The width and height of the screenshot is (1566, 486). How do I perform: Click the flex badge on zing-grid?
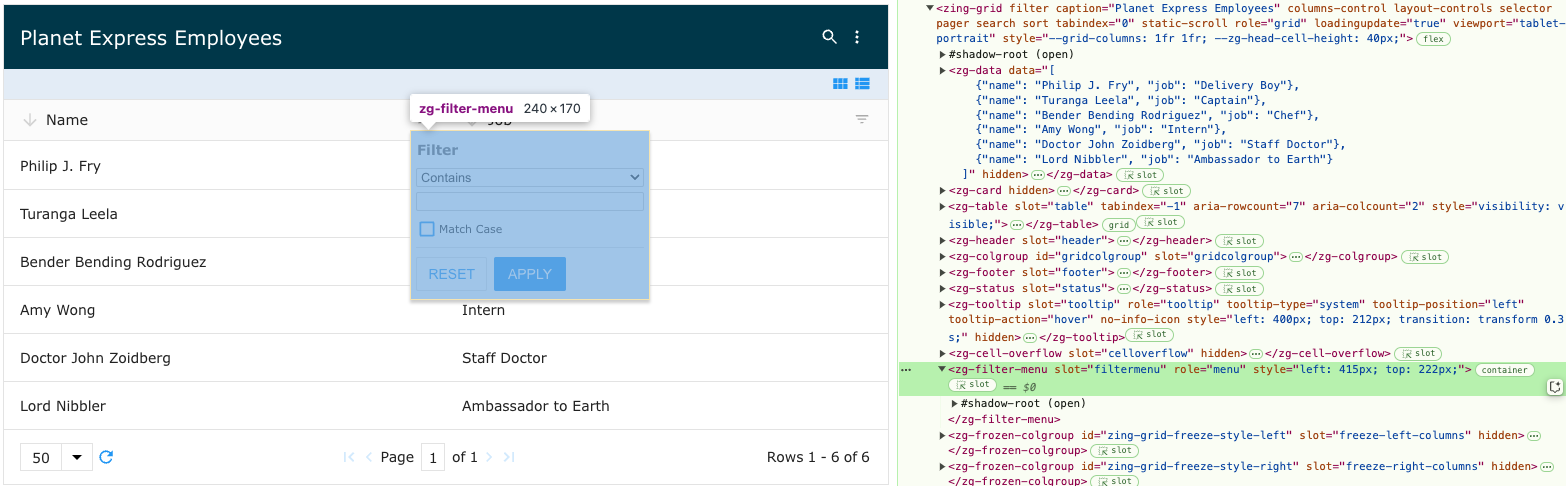1434,38
